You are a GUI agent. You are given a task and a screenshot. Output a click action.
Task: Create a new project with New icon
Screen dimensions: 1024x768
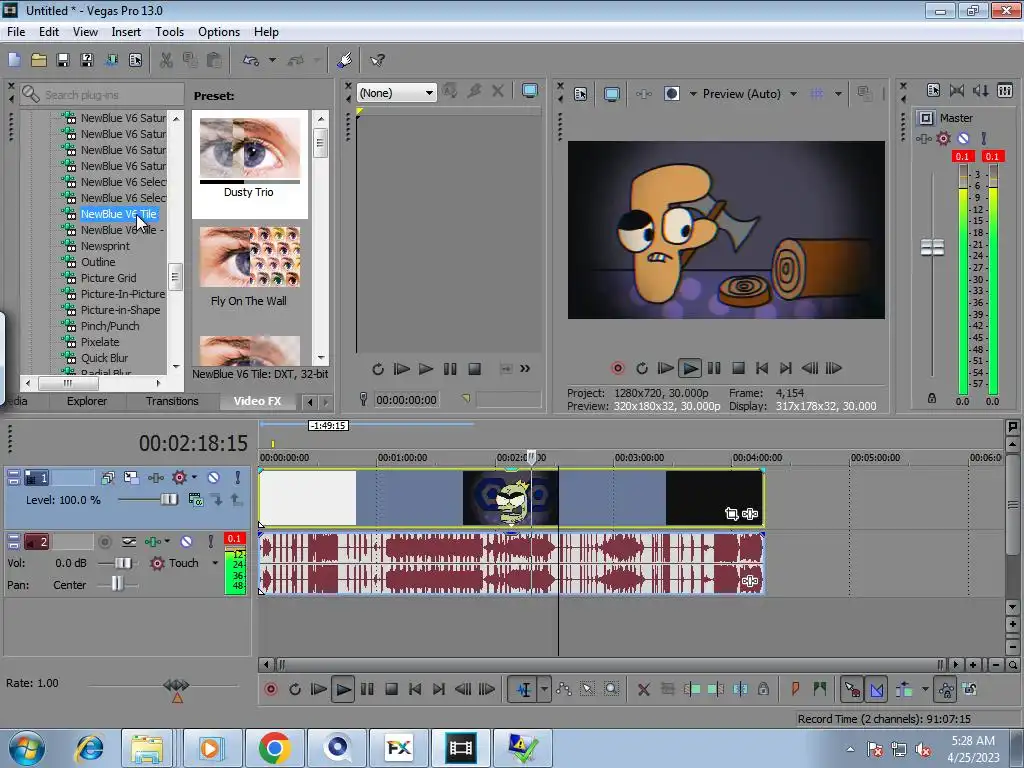pyautogui.click(x=14, y=60)
